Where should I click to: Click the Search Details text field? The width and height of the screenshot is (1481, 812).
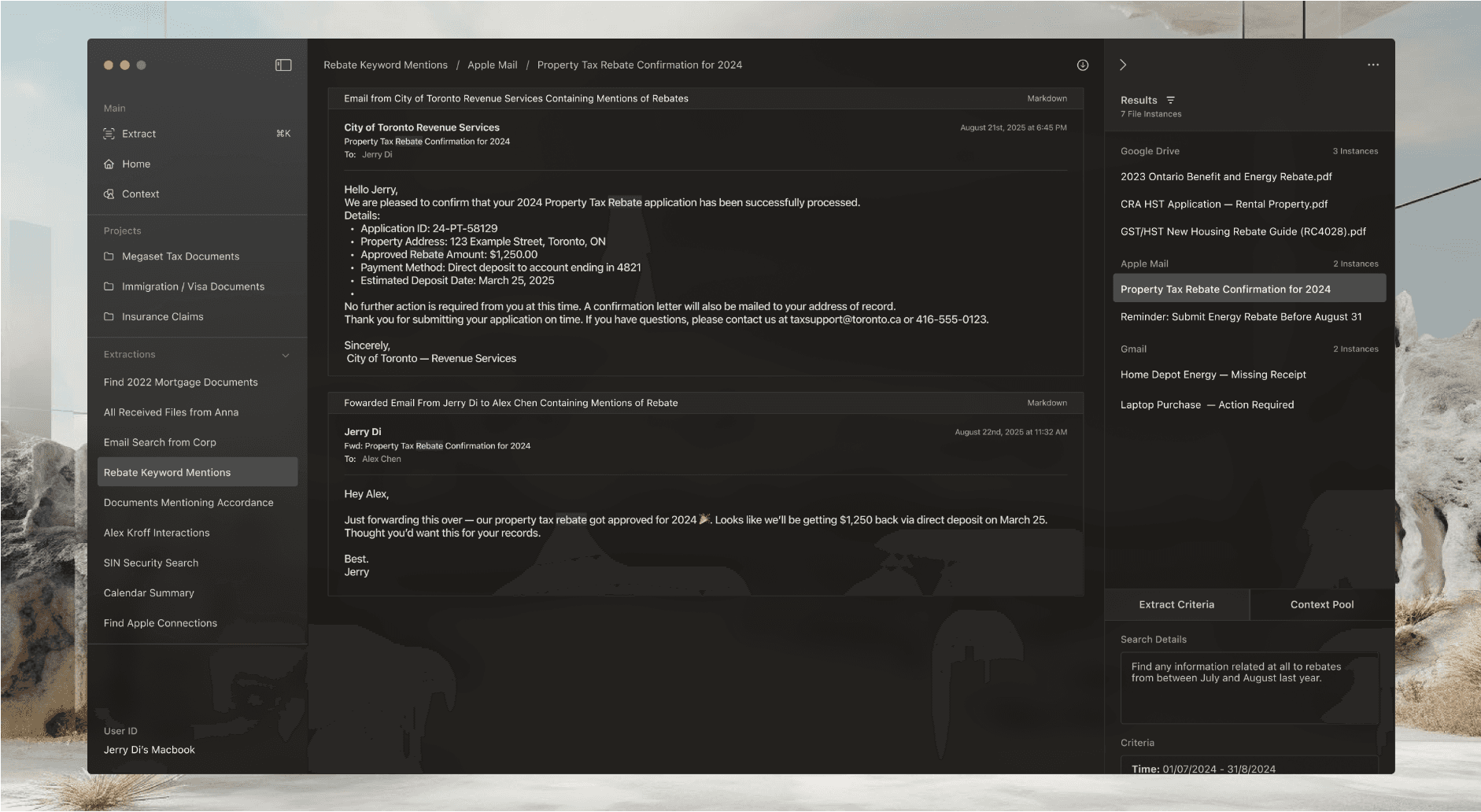pos(1249,687)
